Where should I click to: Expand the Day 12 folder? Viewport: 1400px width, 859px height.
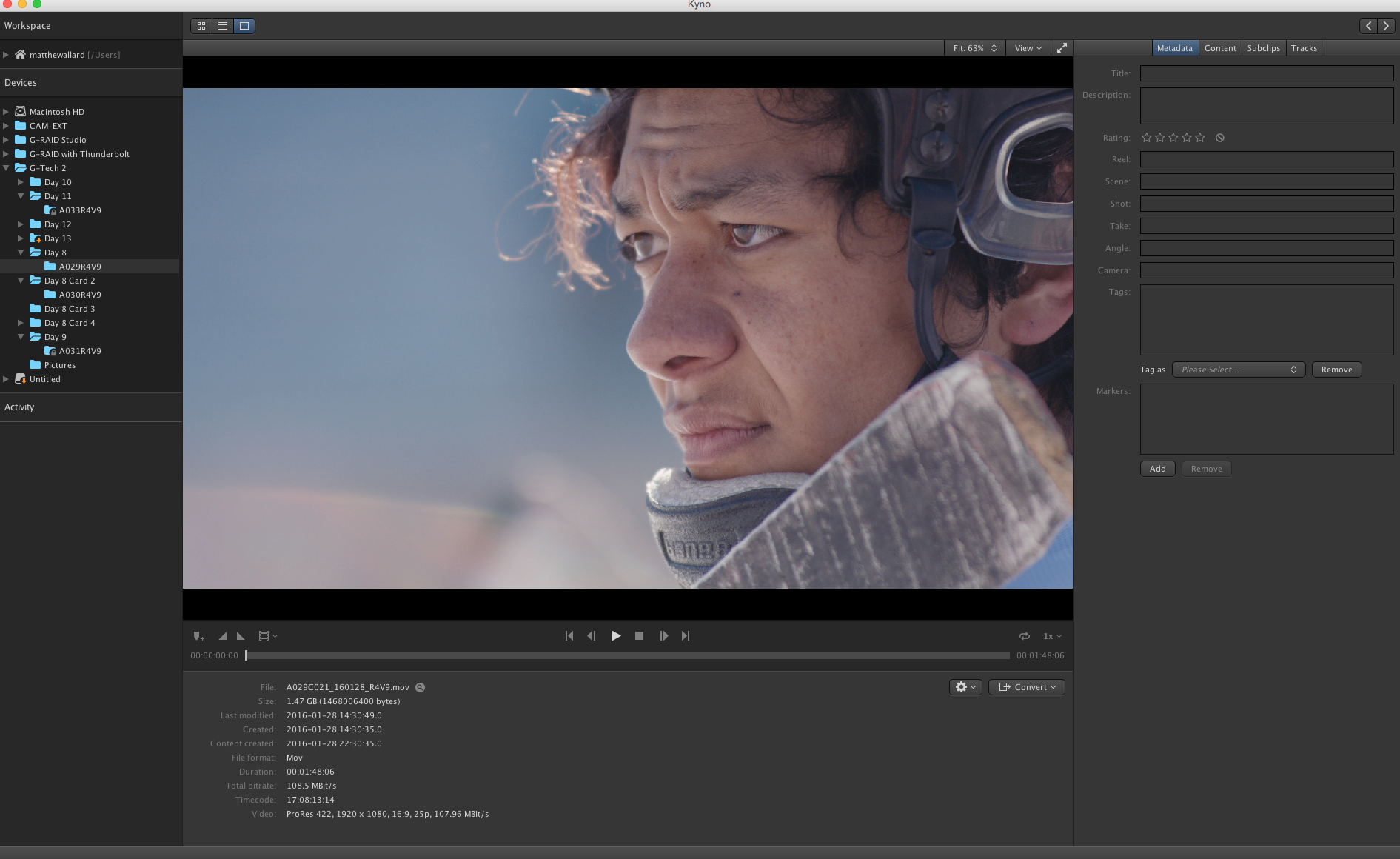click(x=21, y=224)
